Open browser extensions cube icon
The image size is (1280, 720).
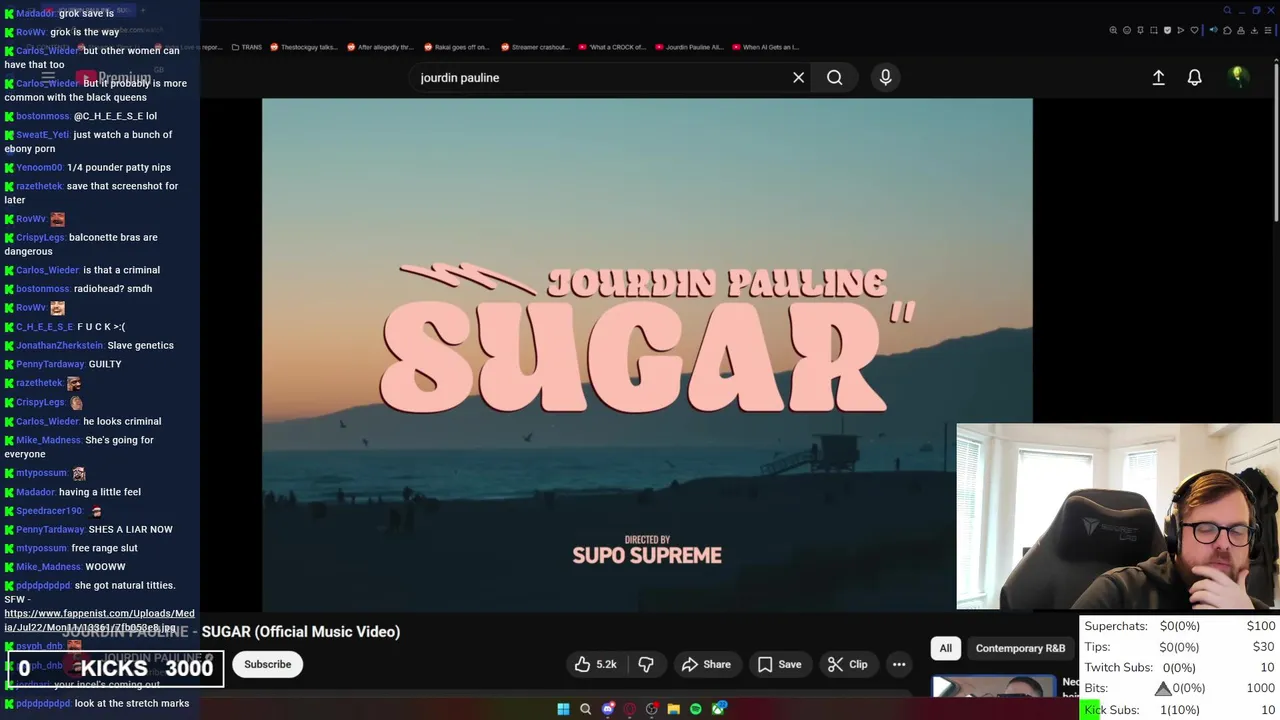[x=1227, y=30]
